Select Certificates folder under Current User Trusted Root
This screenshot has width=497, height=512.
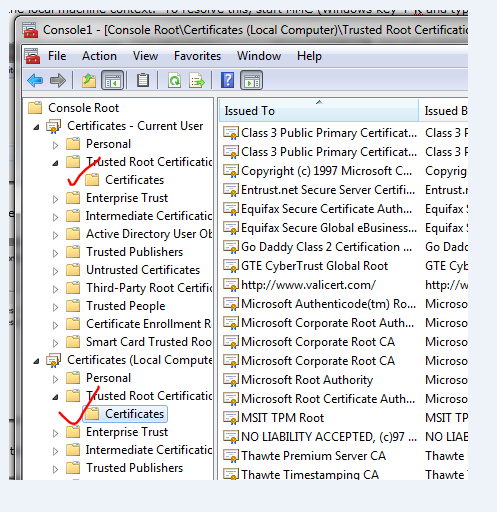coord(135,180)
